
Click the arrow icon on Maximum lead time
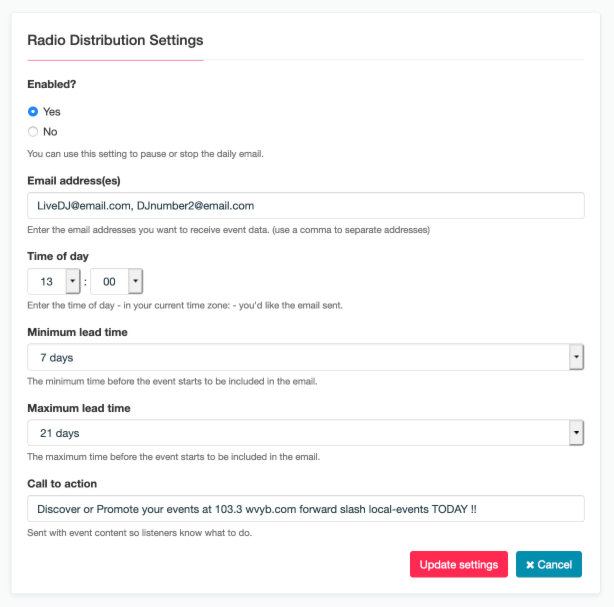576,432
